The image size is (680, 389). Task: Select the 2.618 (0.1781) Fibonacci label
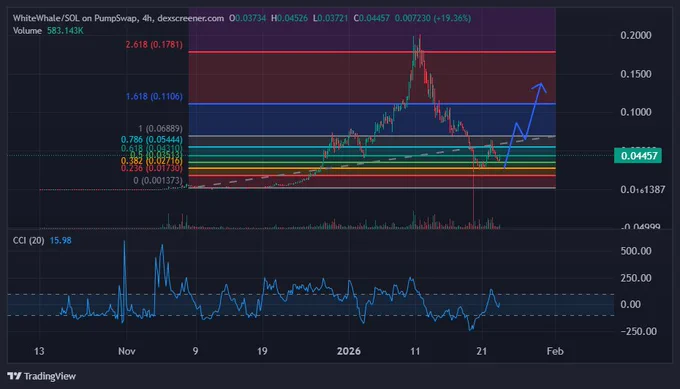(x=154, y=44)
